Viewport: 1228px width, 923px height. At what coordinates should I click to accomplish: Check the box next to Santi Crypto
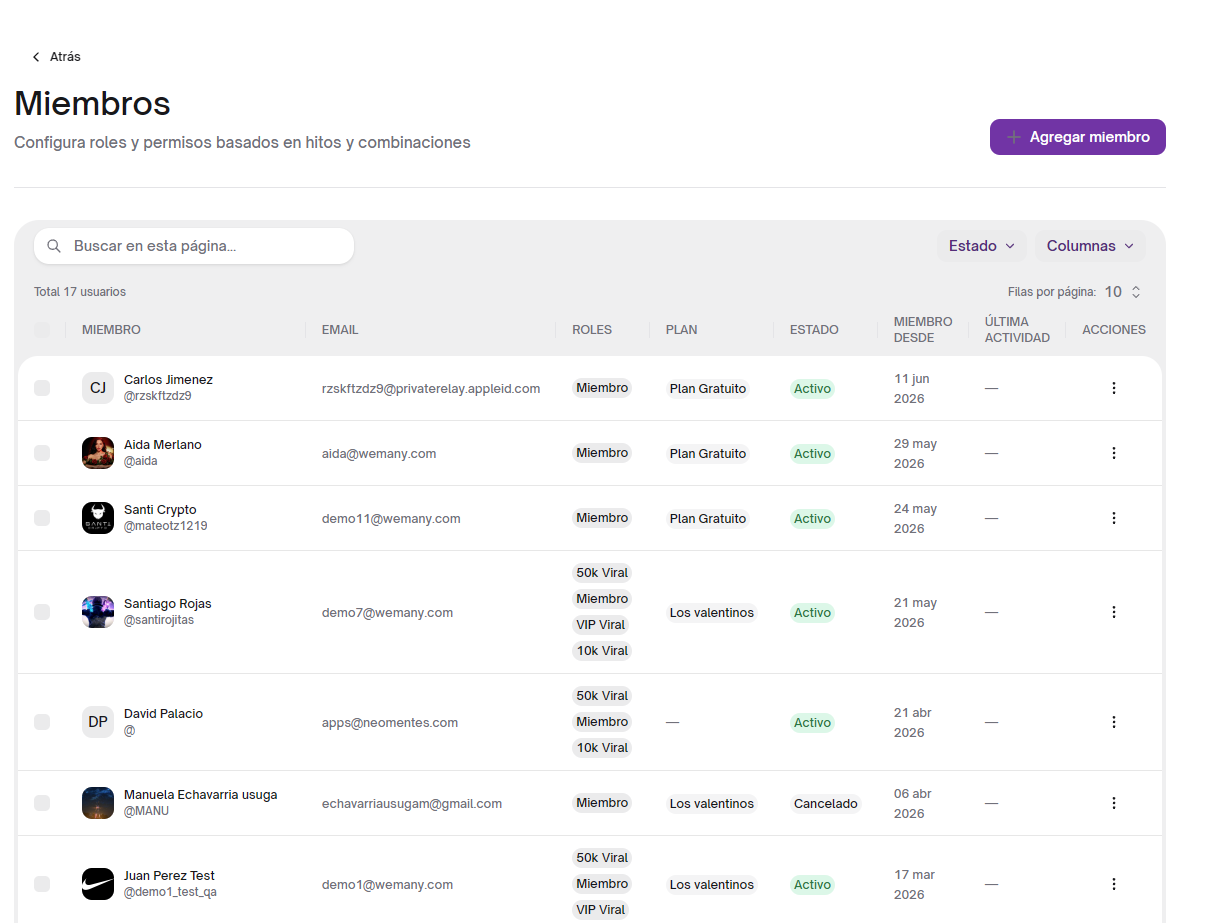pos(42,518)
